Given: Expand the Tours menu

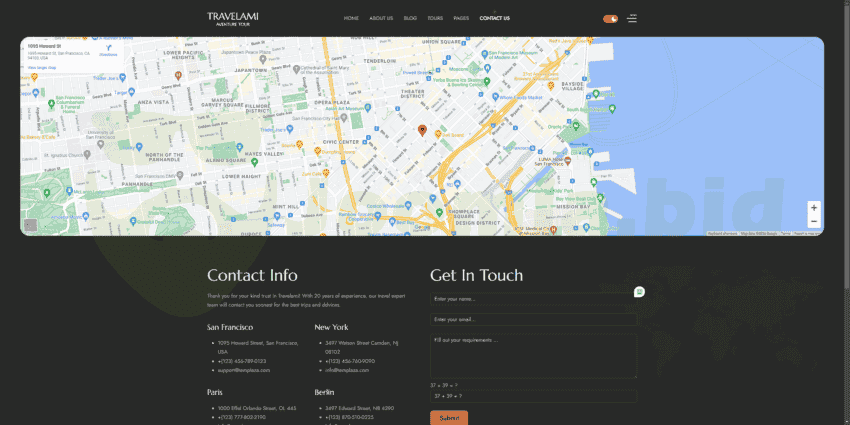Looking at the screenshot, I should [435, 18].
